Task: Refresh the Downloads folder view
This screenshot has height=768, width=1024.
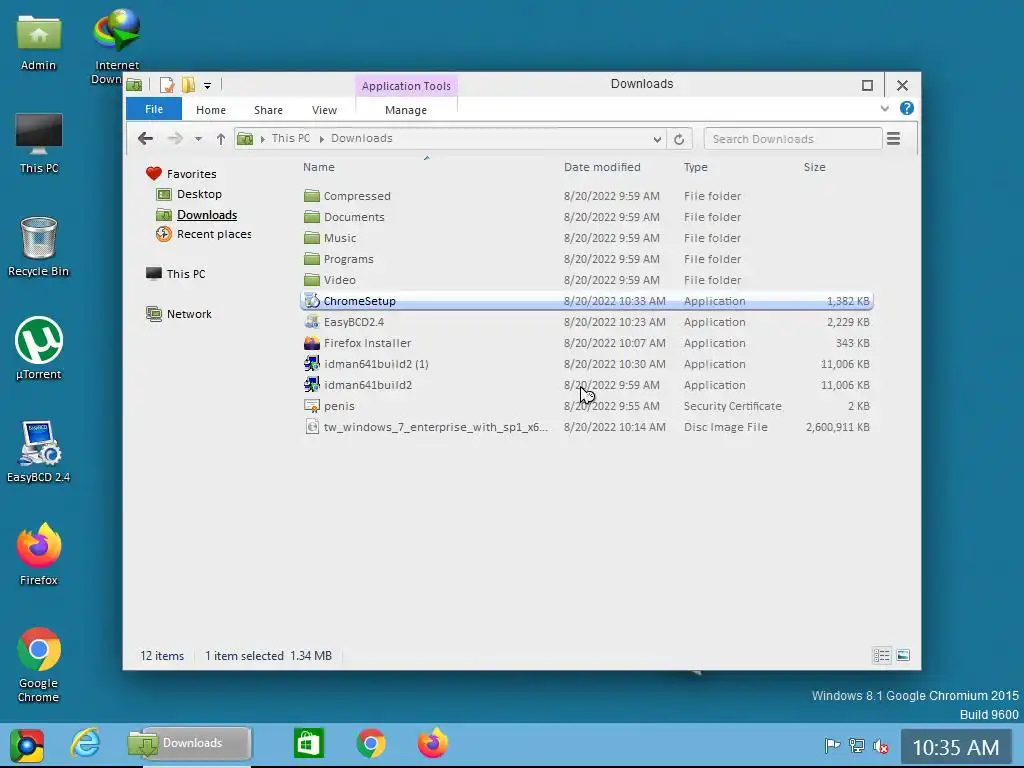Action: (x=679, y=139)
